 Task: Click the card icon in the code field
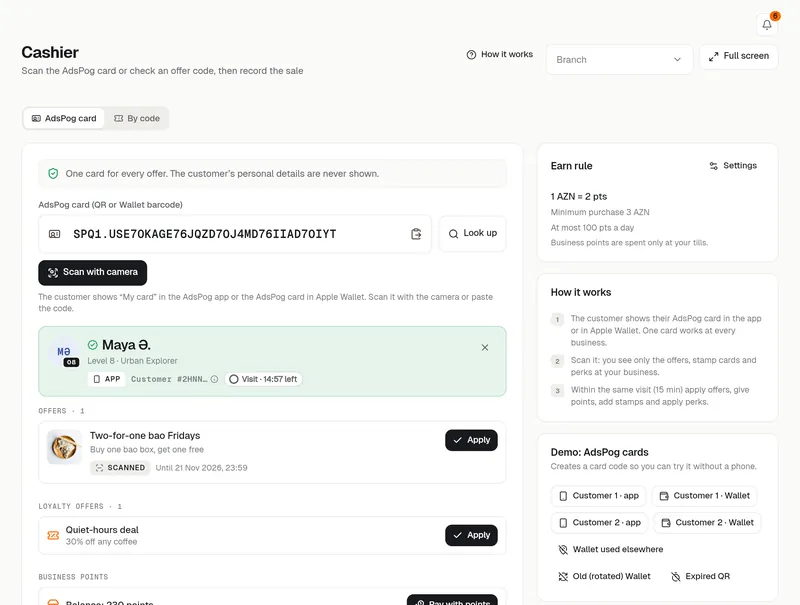54,234
